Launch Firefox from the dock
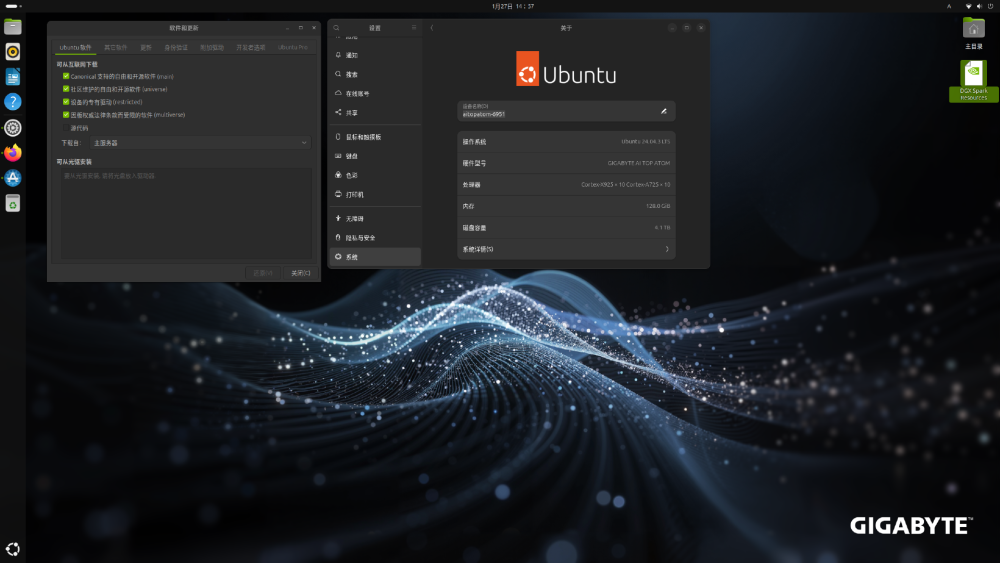1000x563 pixels. pos(13,153)
